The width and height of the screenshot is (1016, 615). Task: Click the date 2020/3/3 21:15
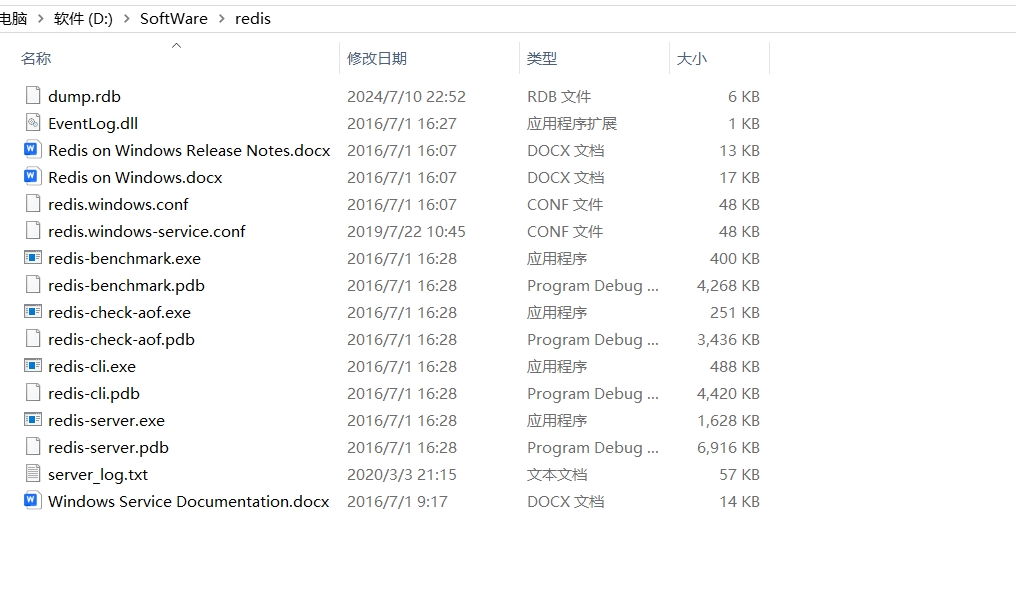tap(402, 475)
